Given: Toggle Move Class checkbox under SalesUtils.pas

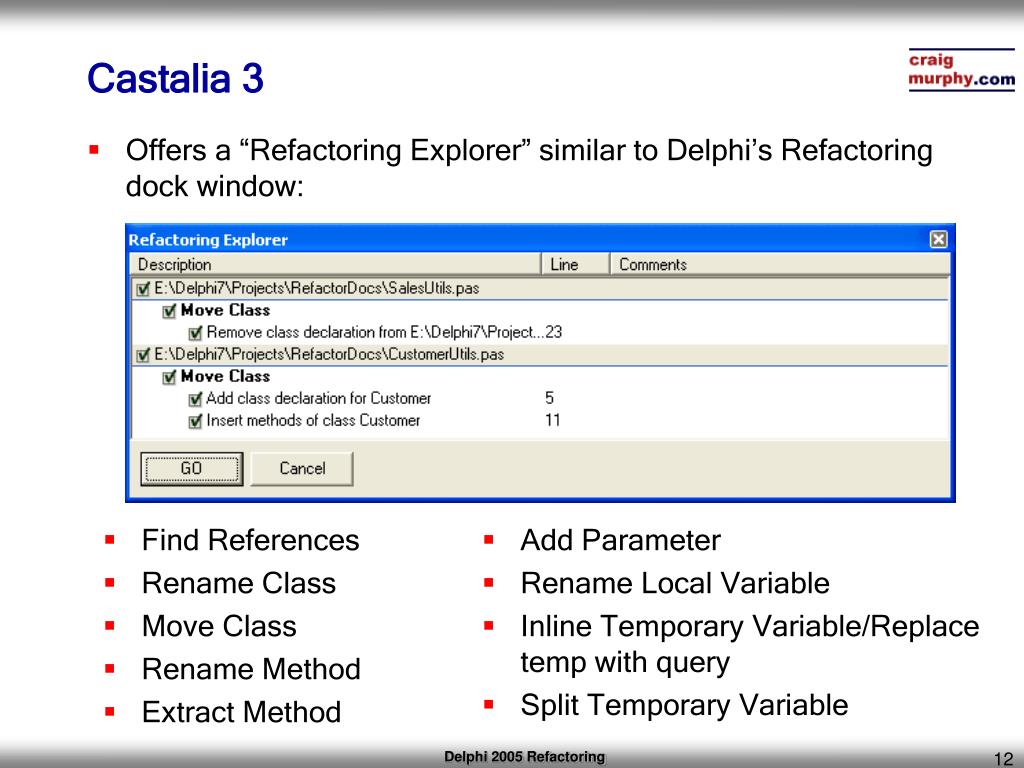Looking at the screenshot, I should (169, 311).
